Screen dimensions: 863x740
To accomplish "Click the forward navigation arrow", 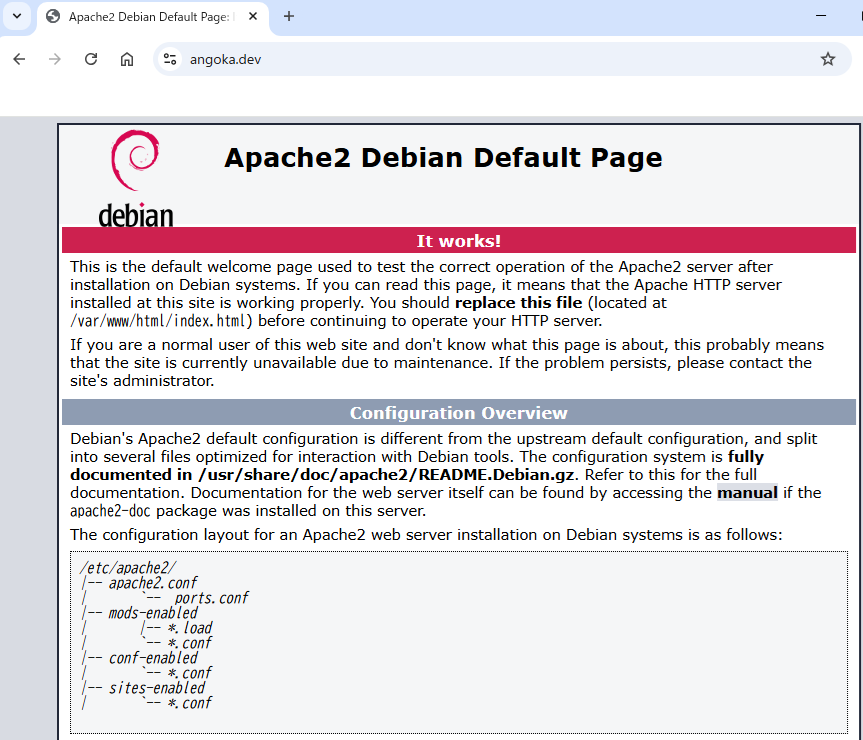I will click(55, 59).
